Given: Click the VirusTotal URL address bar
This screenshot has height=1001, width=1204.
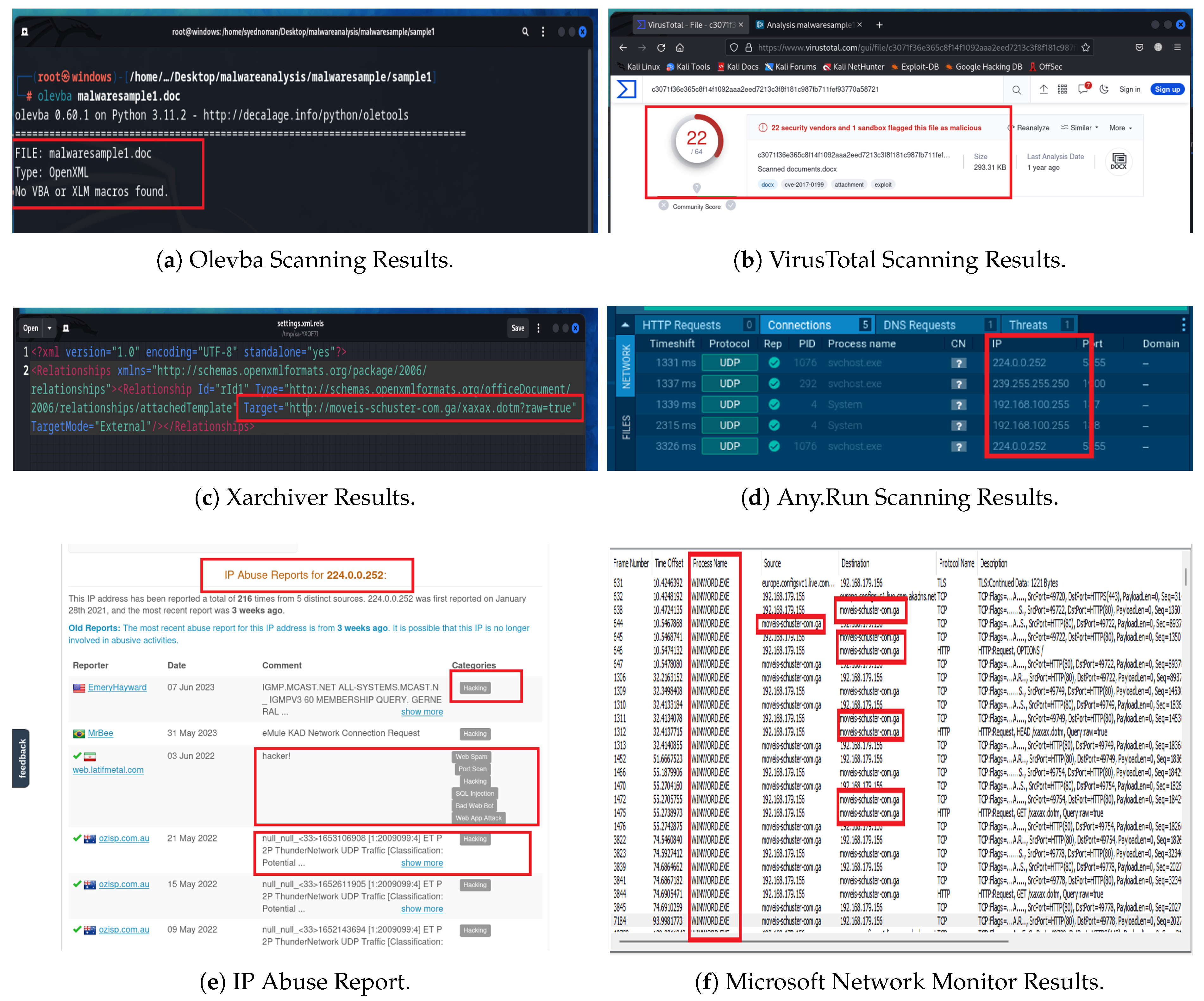Looking at the screenshot, I should (910, 47).
